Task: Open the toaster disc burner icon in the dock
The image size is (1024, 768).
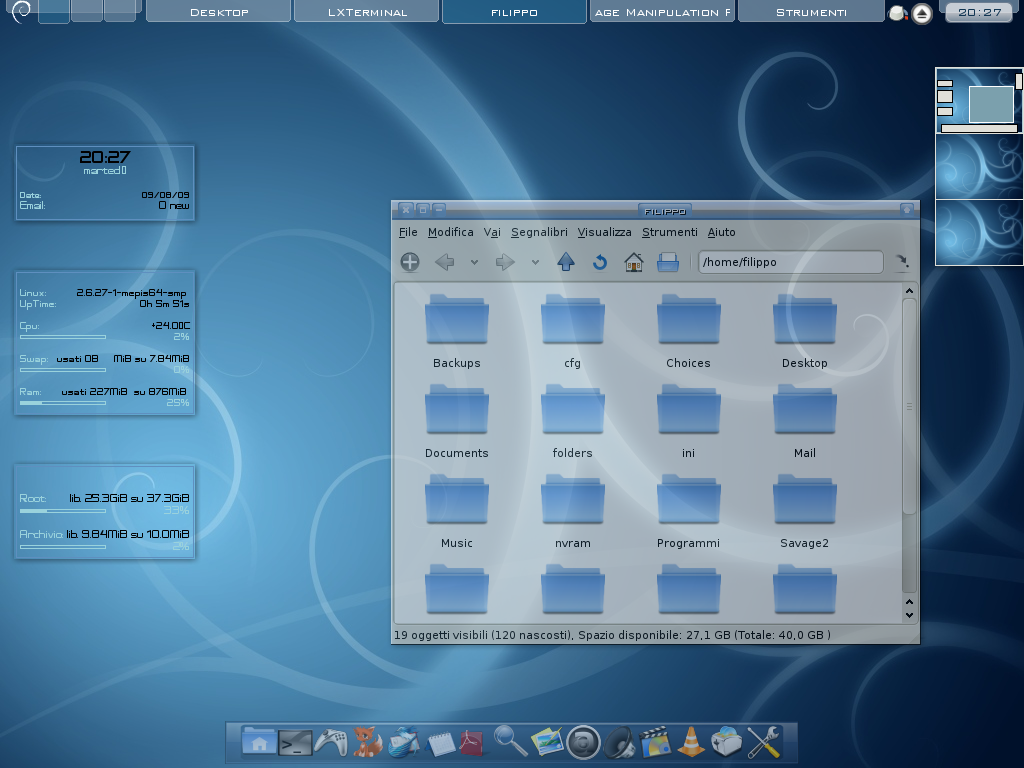Action: pos(726,743)
